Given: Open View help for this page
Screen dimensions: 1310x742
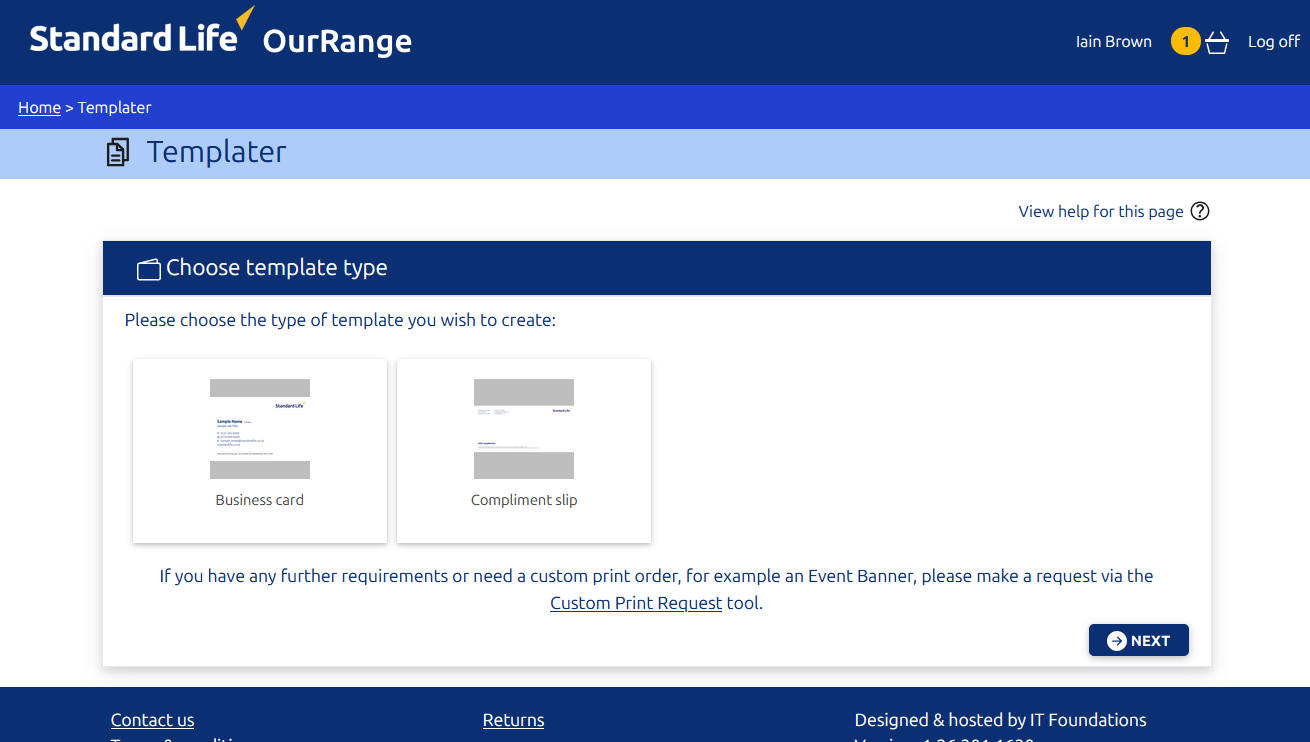Looking at the screenshot, I should coord(1100,211).
